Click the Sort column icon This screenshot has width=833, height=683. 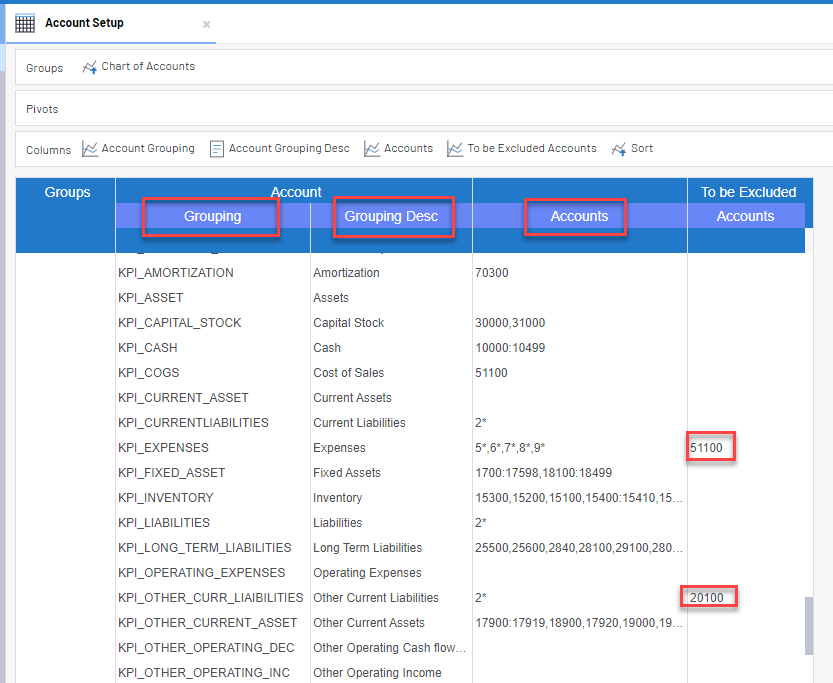(x=619, y=149)
